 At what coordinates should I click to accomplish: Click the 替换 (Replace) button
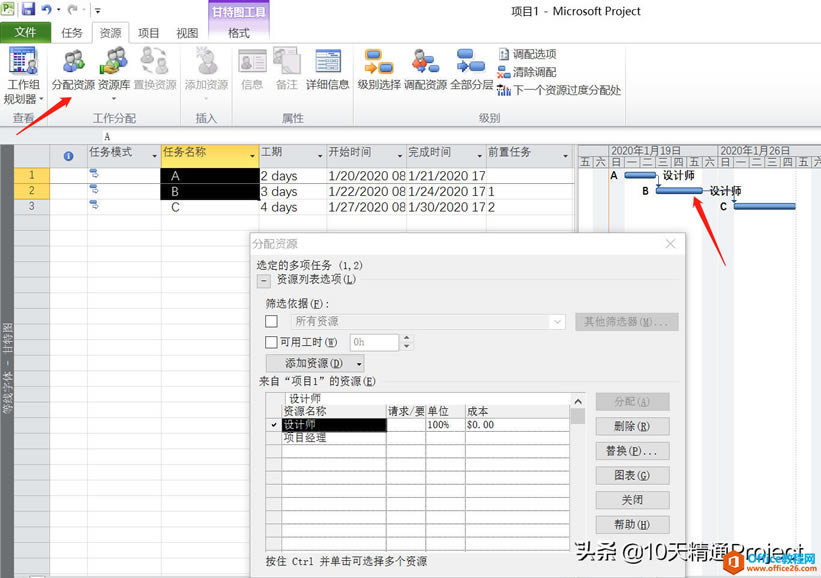click(x=632, y=451)
